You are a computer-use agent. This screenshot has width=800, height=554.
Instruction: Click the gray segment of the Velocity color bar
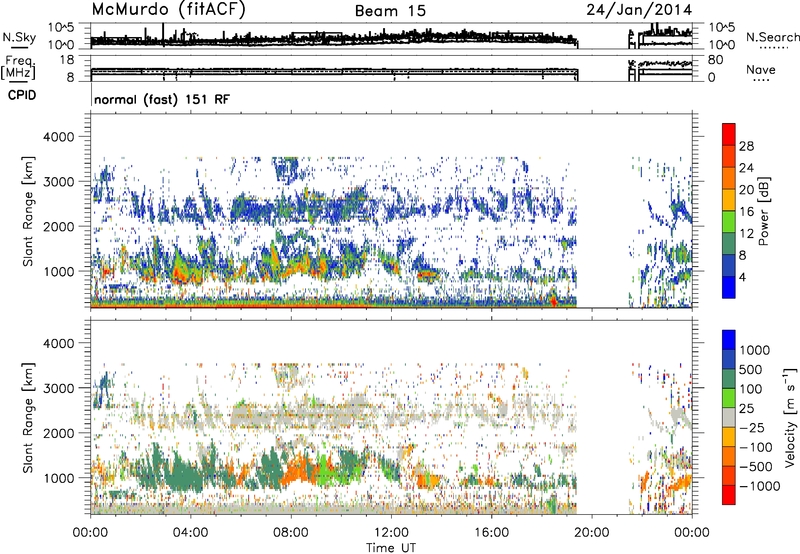pos(729,418)
